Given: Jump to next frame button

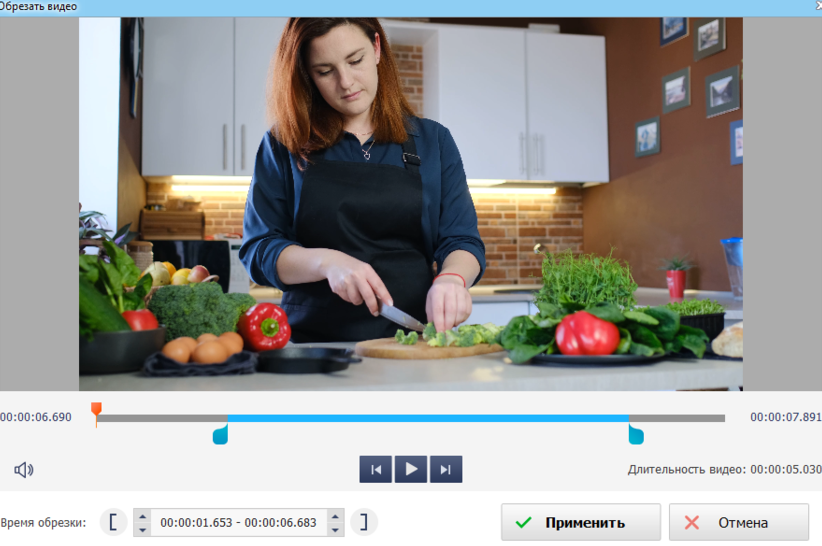Looking at the screenshot, I should click(x=447, y=469).
